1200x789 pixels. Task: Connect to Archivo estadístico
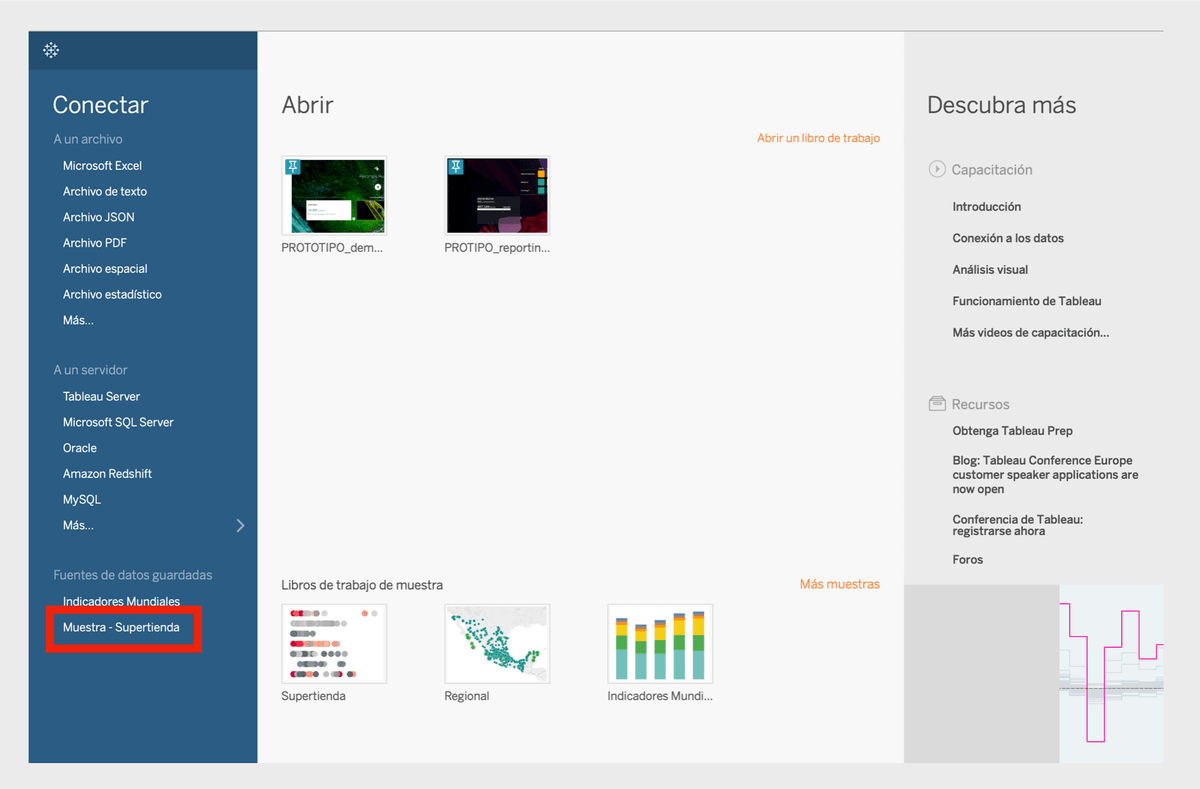tap(112, 295)
